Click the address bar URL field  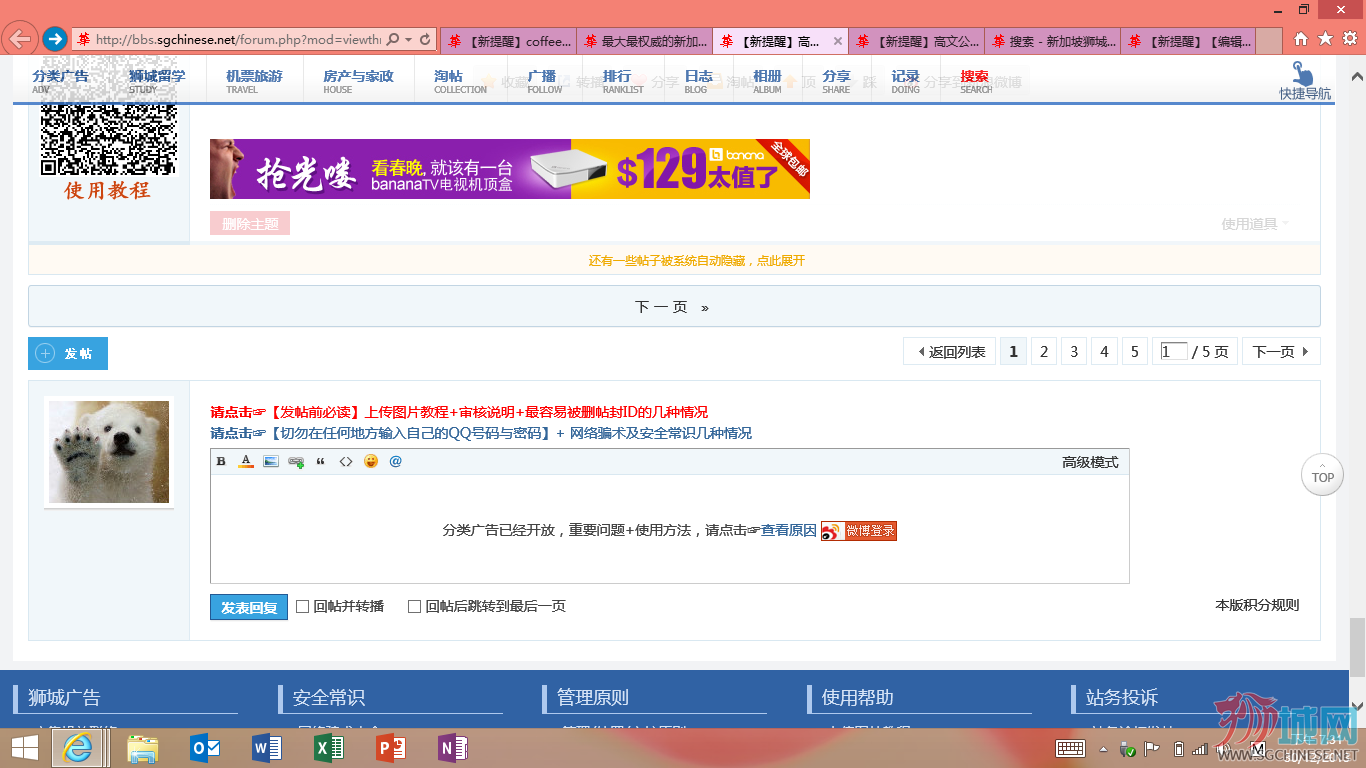pyautogui.click(x=237, y=40)
